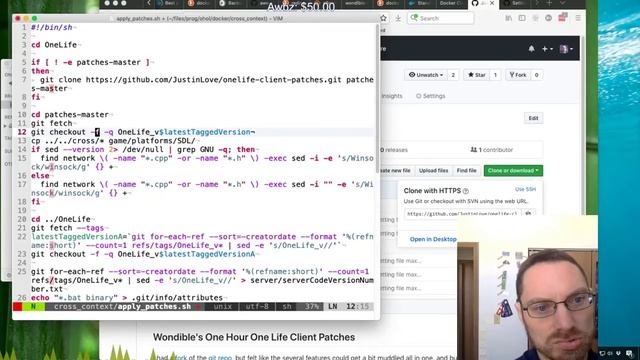
Task: View the 1 contributor link
Action: point(491,150)
